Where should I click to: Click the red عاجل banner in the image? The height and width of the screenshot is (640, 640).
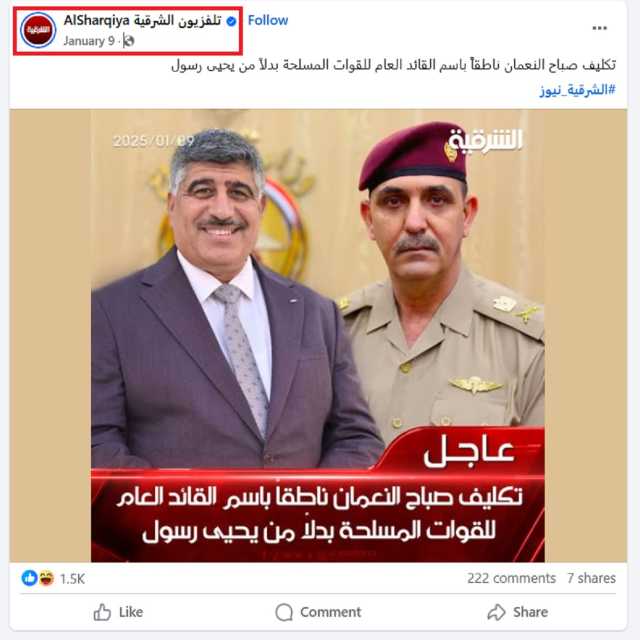[469, 451]
